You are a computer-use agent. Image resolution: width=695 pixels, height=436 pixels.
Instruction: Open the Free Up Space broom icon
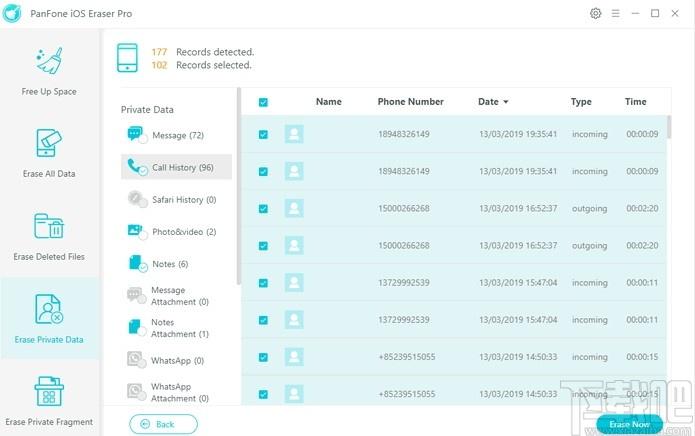pos(50,60)
